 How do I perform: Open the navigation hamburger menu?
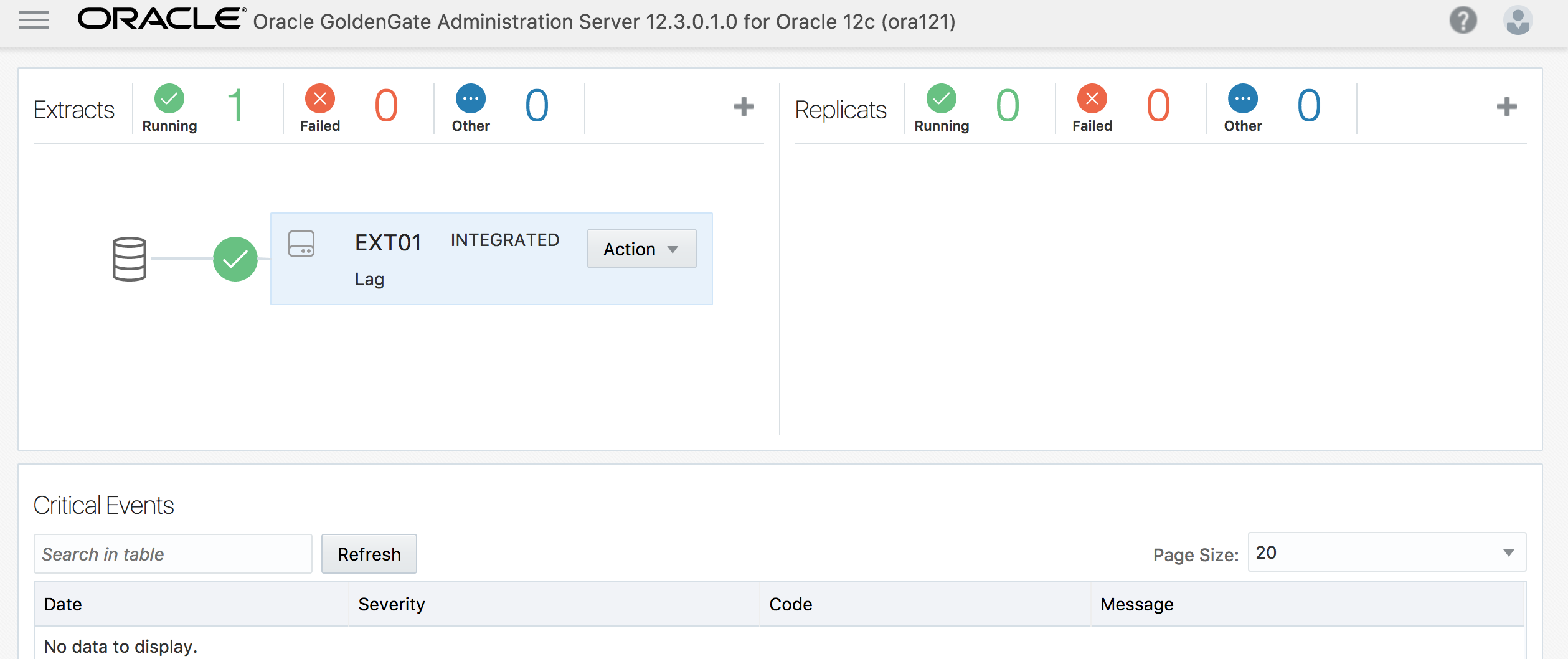[34, 21]
